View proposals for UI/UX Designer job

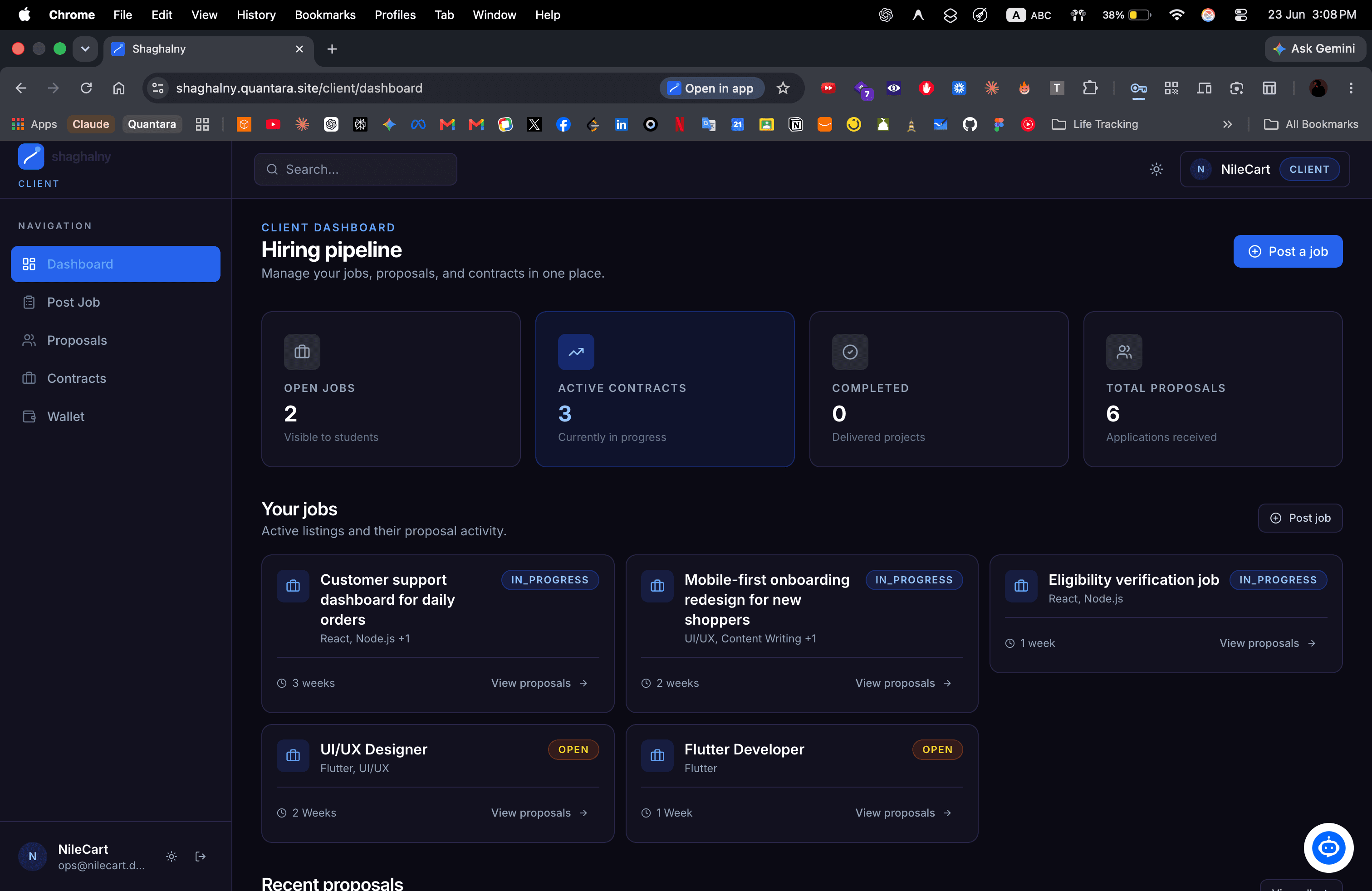click(x=539, y=813)
